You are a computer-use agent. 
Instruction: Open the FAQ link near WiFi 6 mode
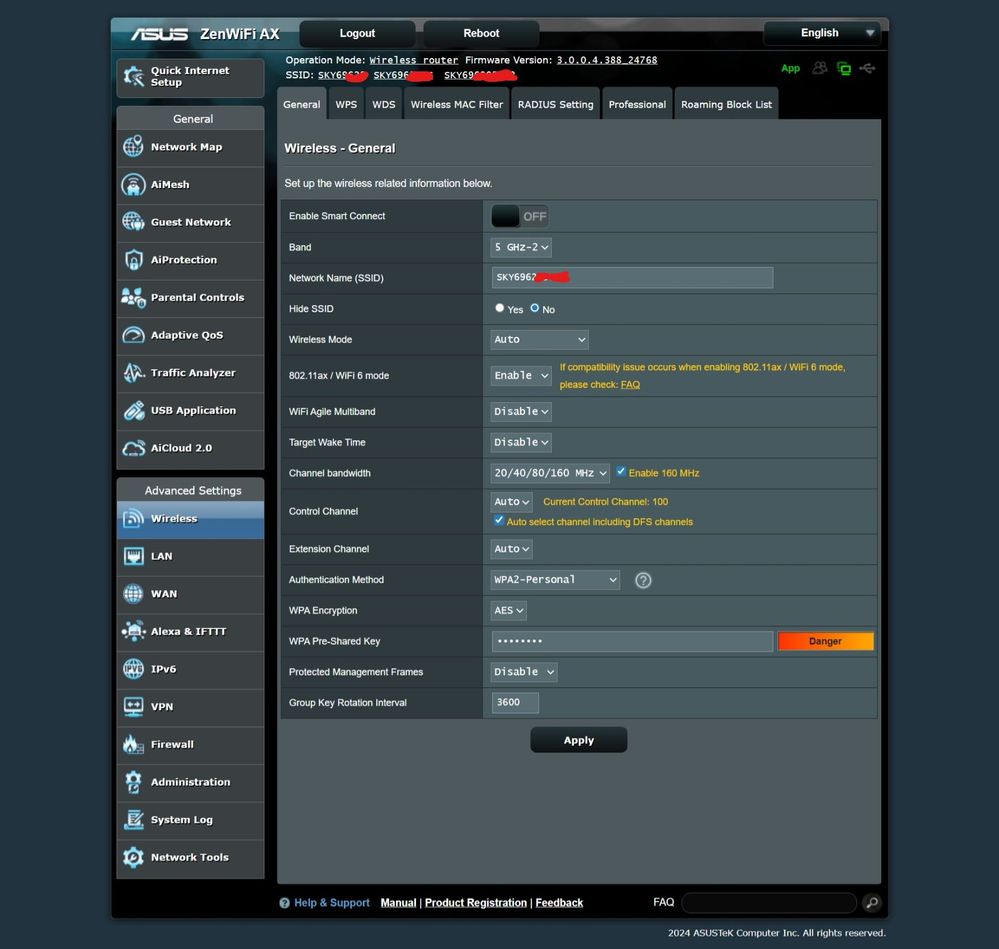pos(630,383)
